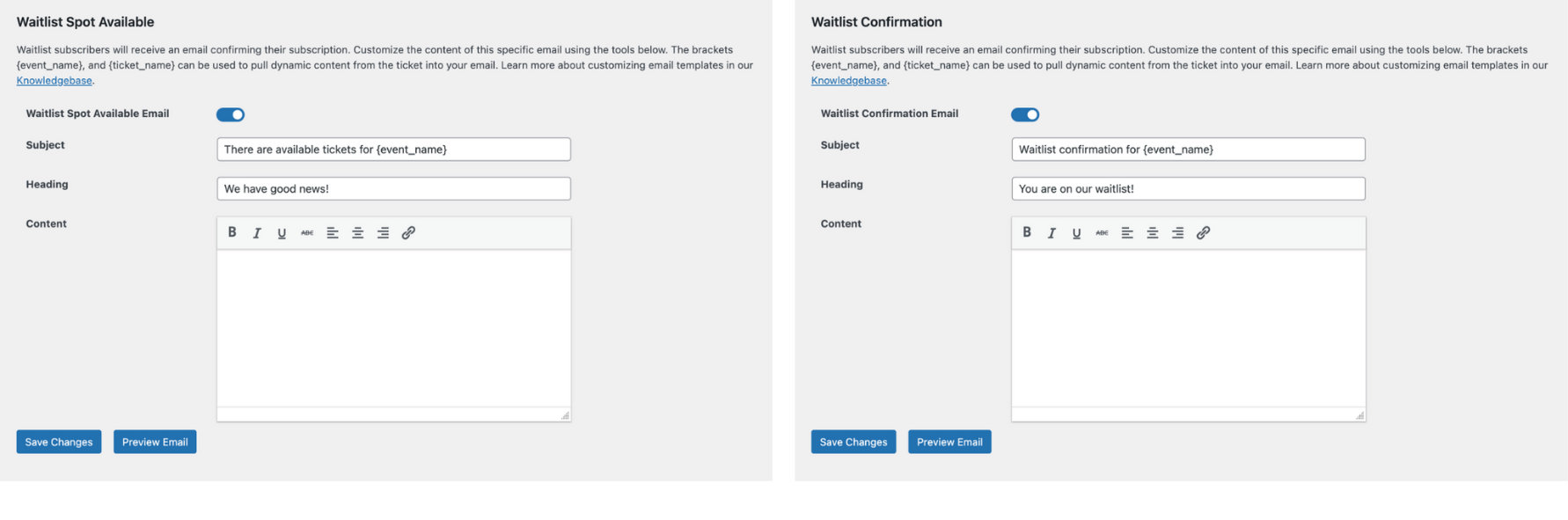1568x520 pixels.
Task: Click Italic icon in Waitlist Spot Available editor
Action: coord(257,233)
